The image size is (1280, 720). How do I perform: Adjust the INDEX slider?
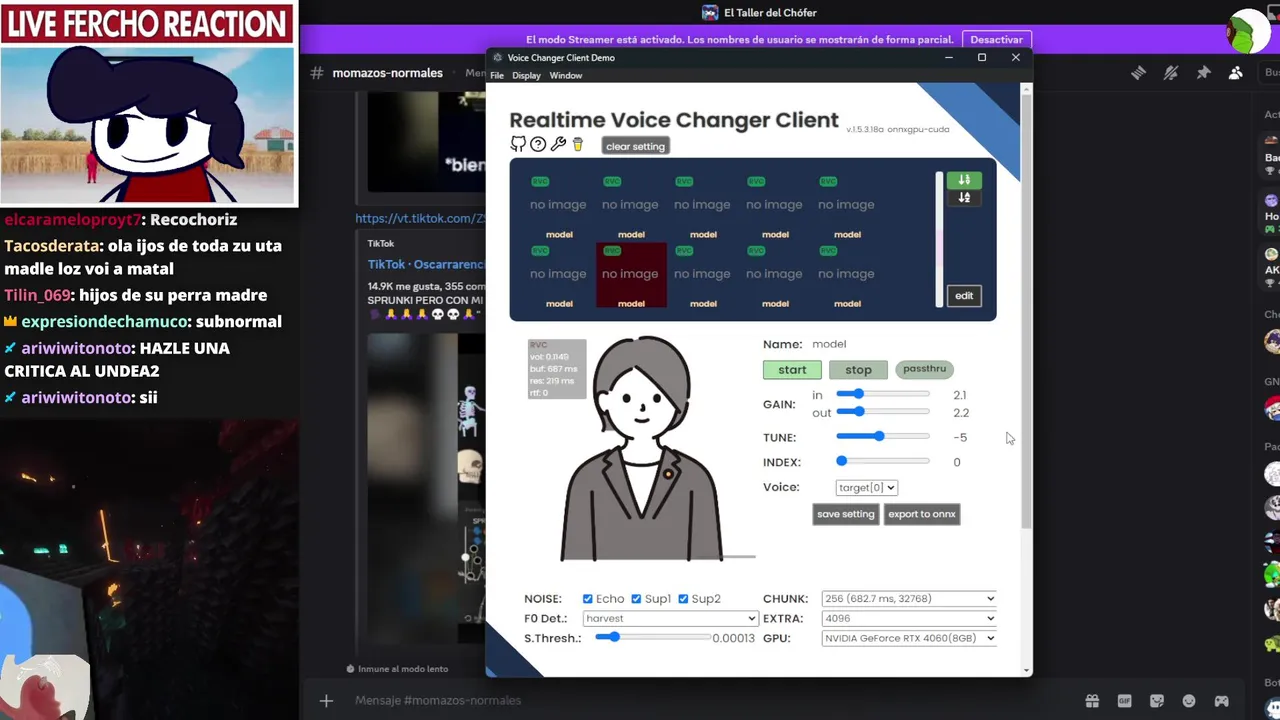point(883,461)
